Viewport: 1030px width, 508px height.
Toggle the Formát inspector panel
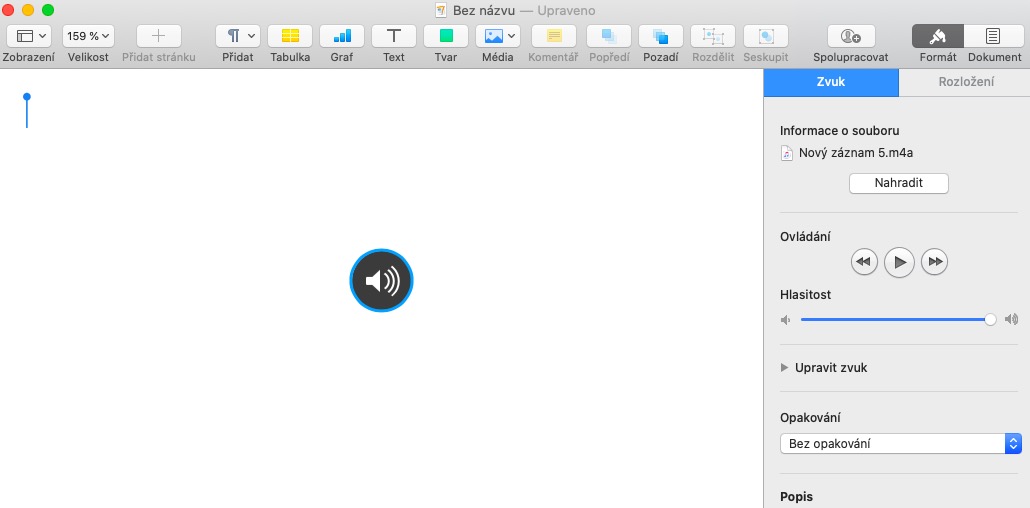pos(937,36)
